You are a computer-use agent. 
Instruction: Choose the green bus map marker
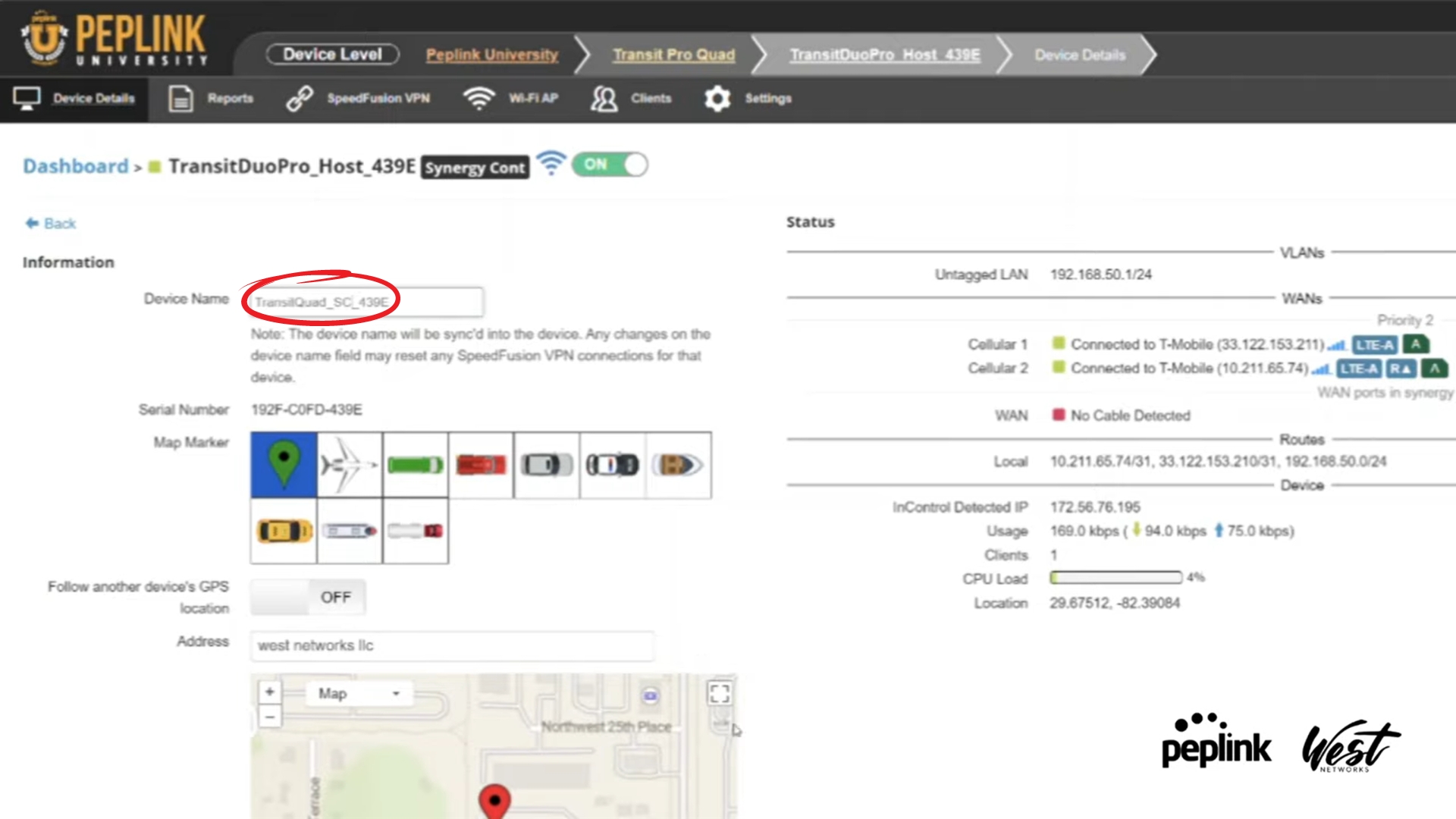pyautogui.click(x=415, y=464)
